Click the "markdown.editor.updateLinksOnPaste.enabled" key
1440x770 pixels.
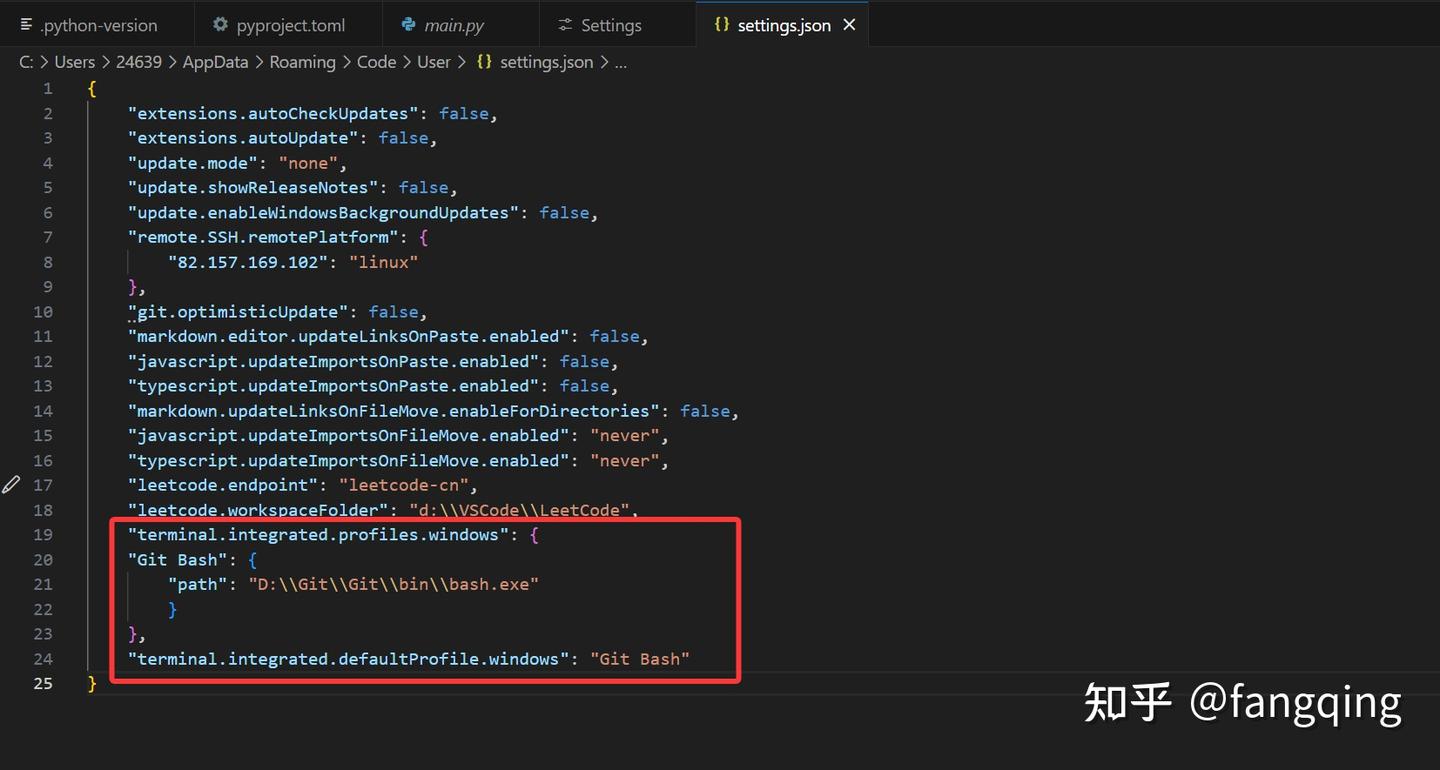click(x=348, y=337)
